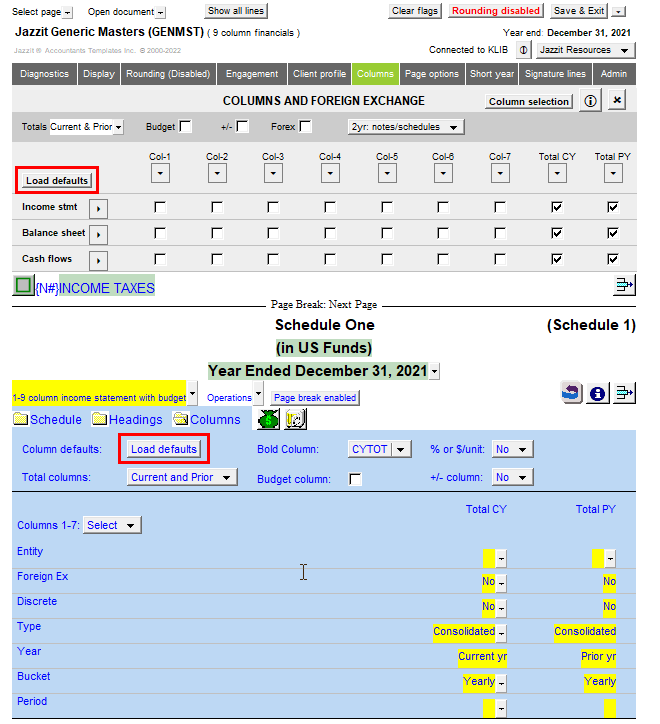The height and width of the screenshot is (724, 660).
Task: Click the Column selection button
Action: click(529, 102)
